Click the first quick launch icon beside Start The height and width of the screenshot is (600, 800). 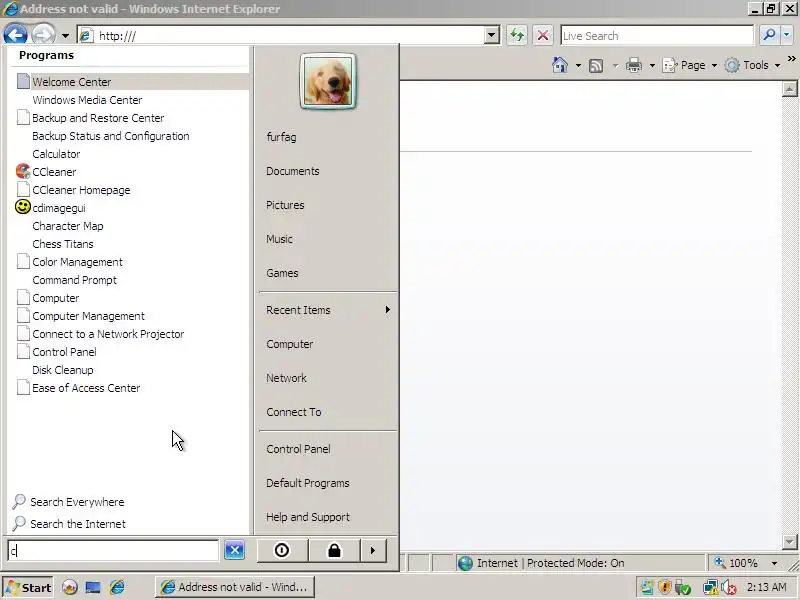(70, 587)
